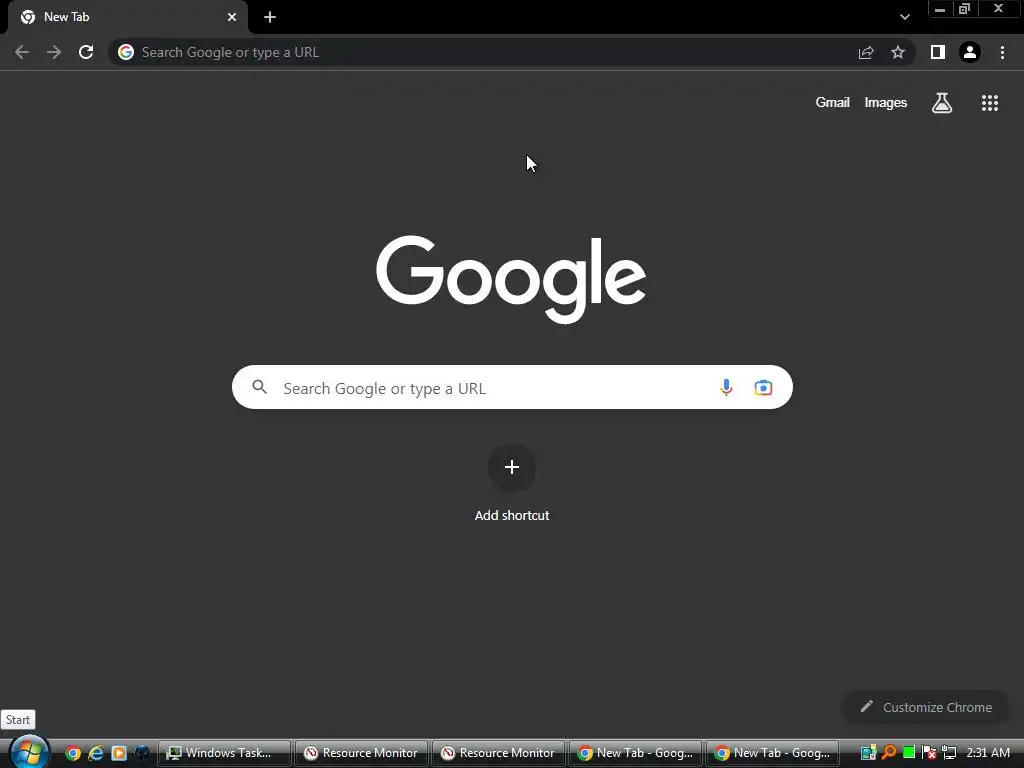Click the taskbar clock showing 2:31 AM

(987, 753)
